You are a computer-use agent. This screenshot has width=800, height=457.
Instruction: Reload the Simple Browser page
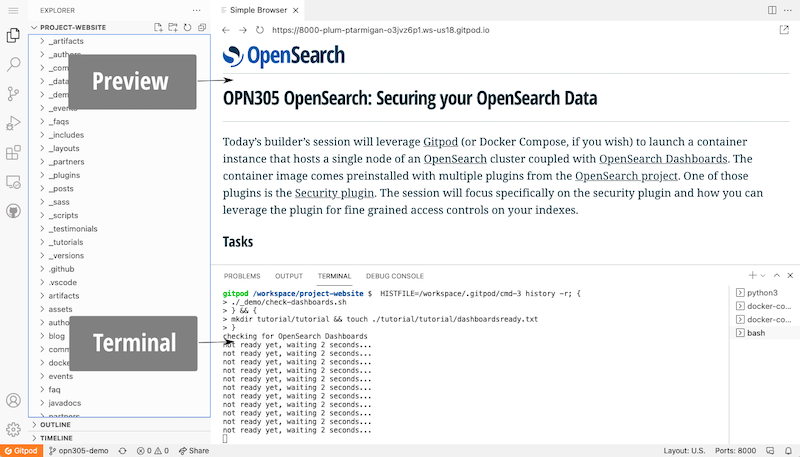(x=260, y=30)
